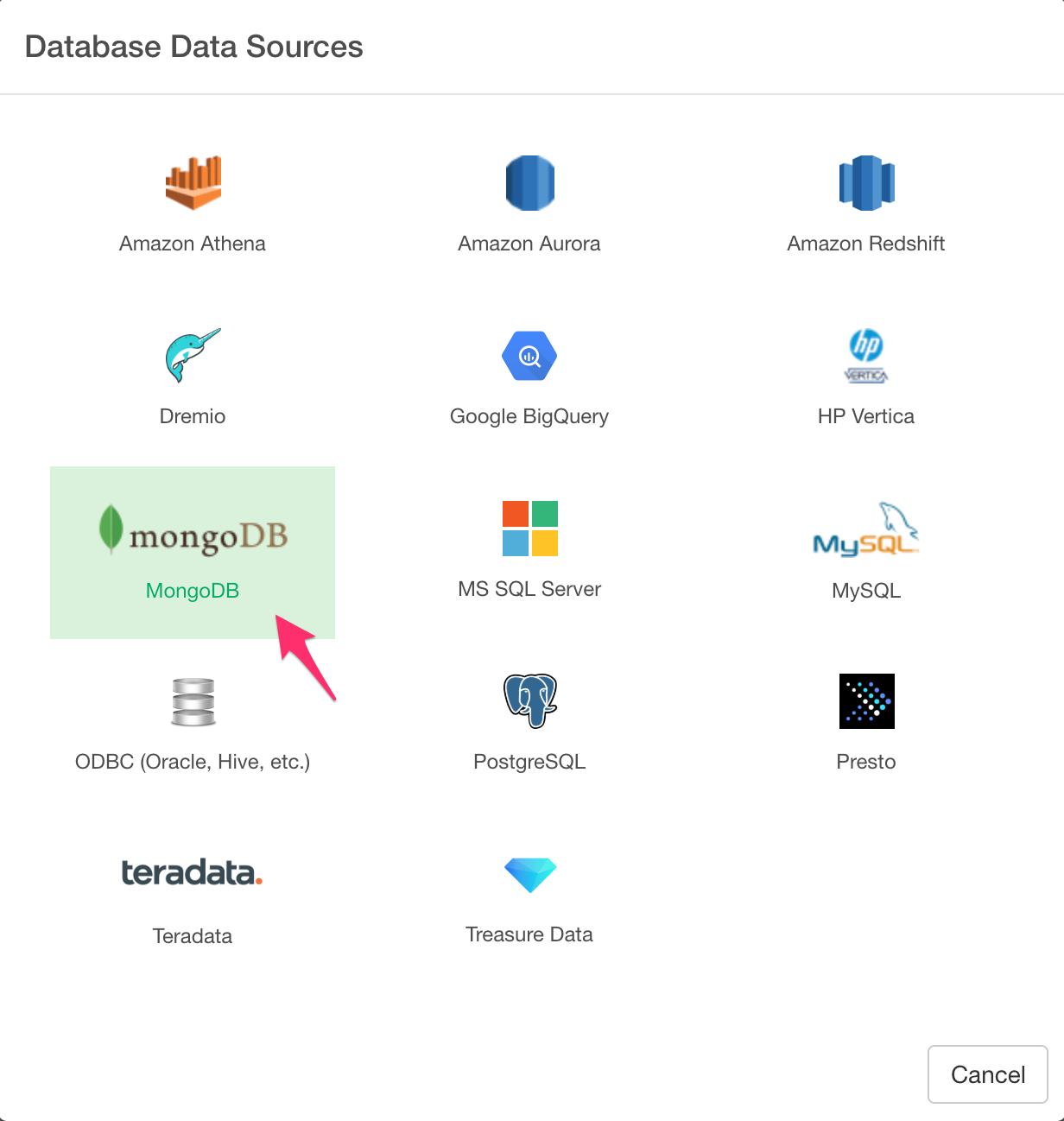Open ODBC (Oracle, Hive, etc.) label
The width and height of the screenshot is (1064, 1121).
pyautogui.click(x=193, y=762)
